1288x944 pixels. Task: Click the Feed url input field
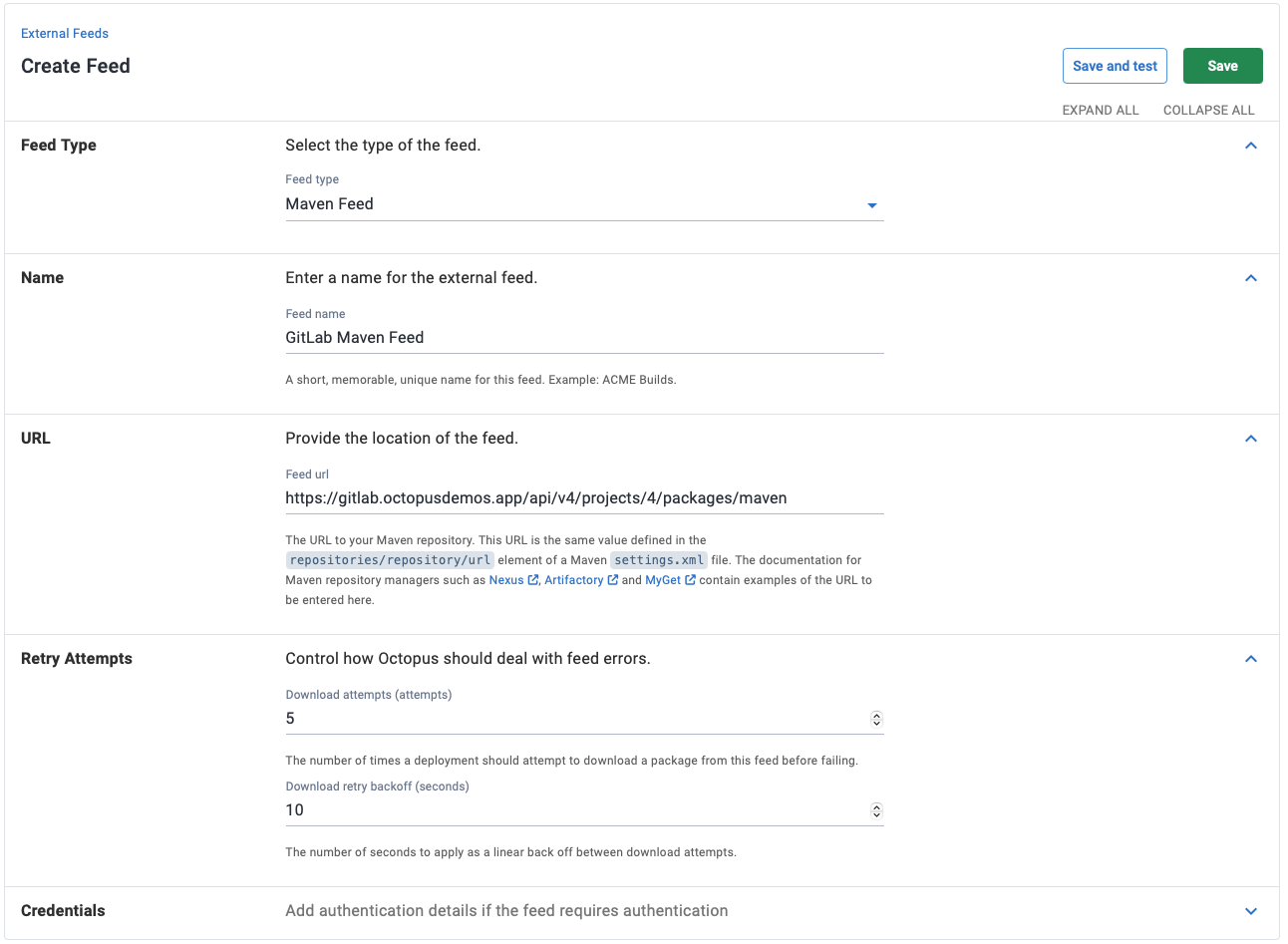[584, 498]
